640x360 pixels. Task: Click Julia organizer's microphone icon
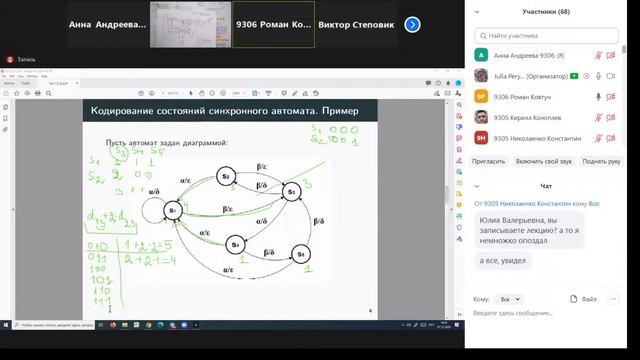(598, 76)
